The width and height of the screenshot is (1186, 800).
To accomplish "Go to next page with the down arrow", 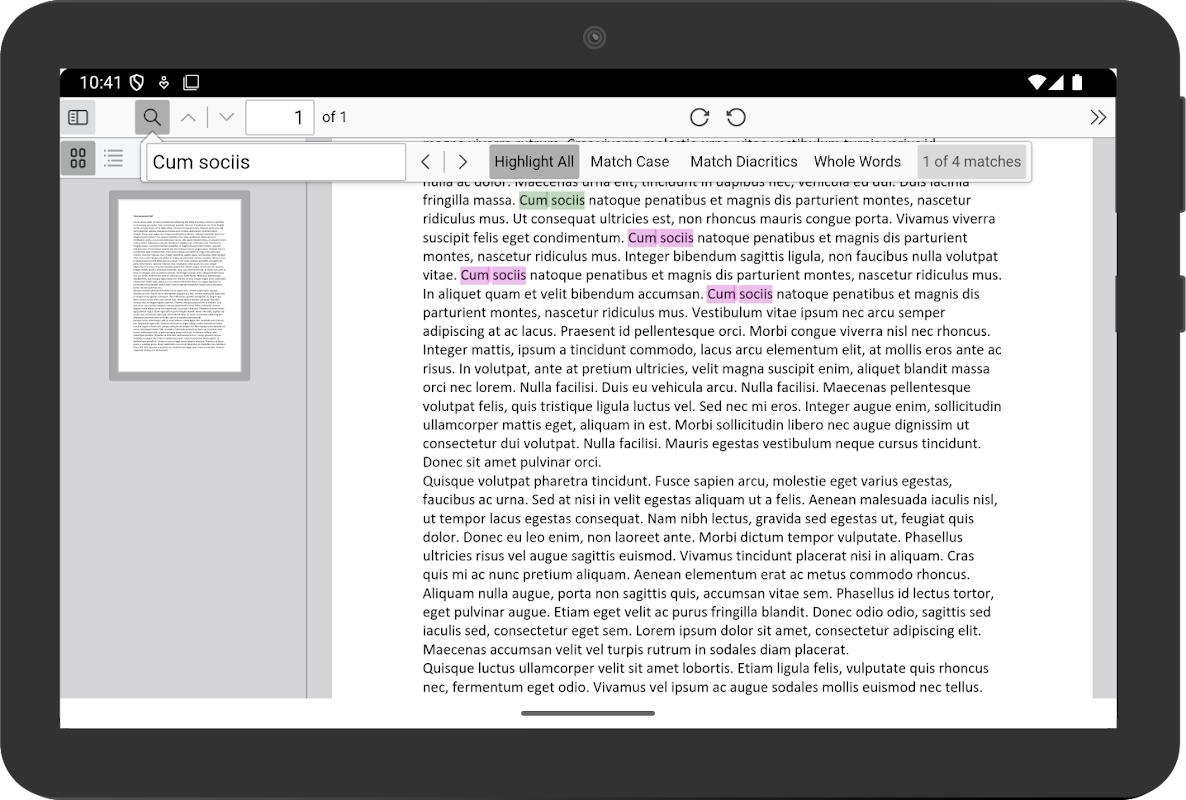I will (x=226, y=117).
